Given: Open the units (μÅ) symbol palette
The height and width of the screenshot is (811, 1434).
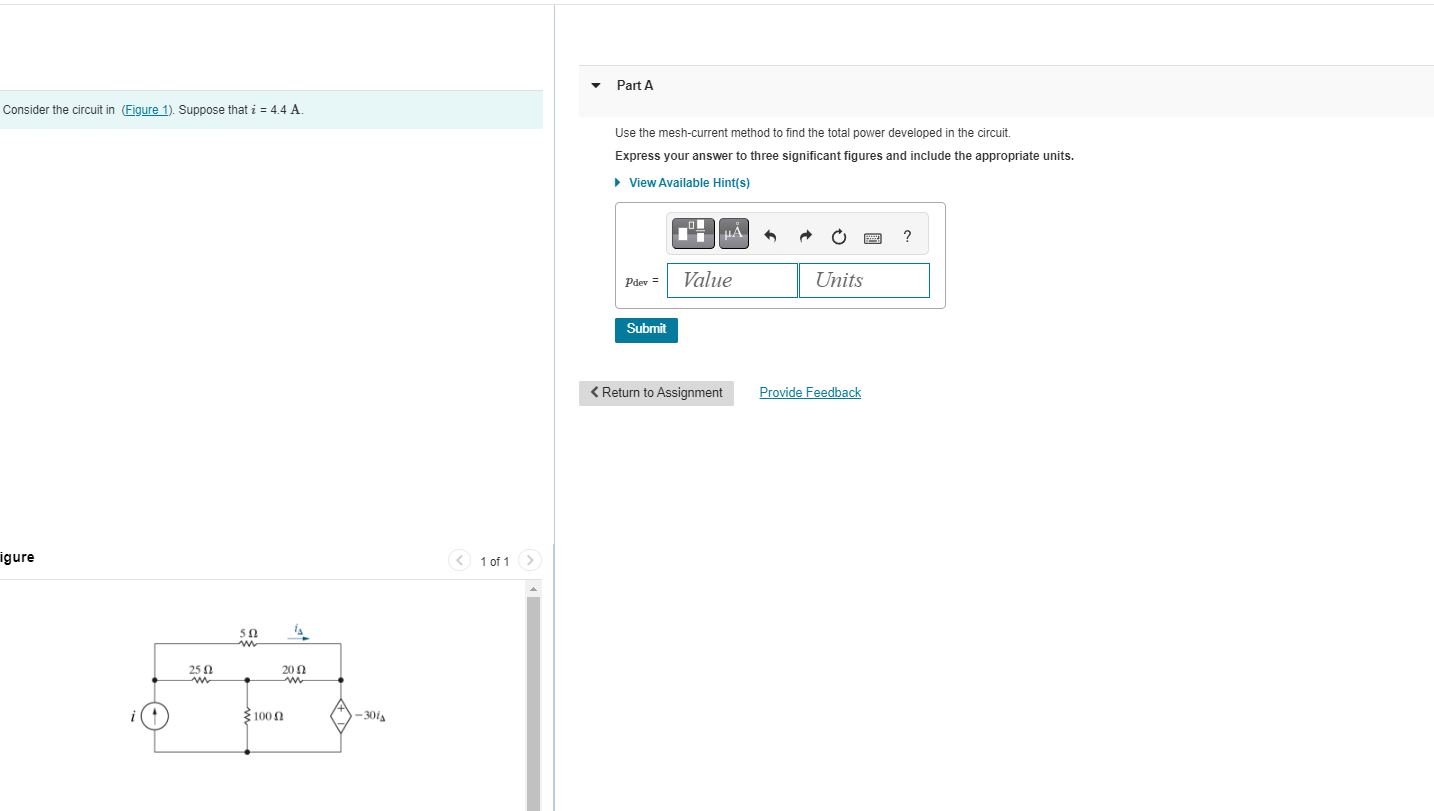Looking at the screenshot, I should tap(733, 232).
